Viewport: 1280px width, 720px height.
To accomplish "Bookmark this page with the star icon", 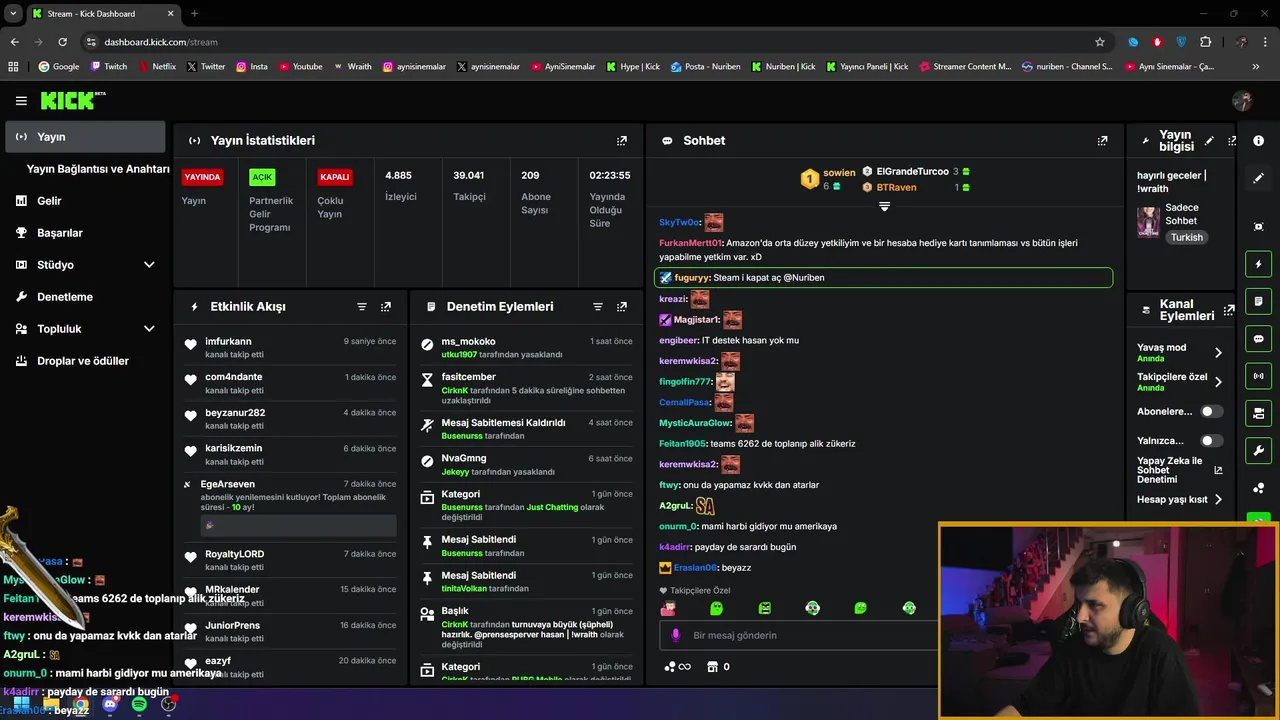I will pos(1100,42).
